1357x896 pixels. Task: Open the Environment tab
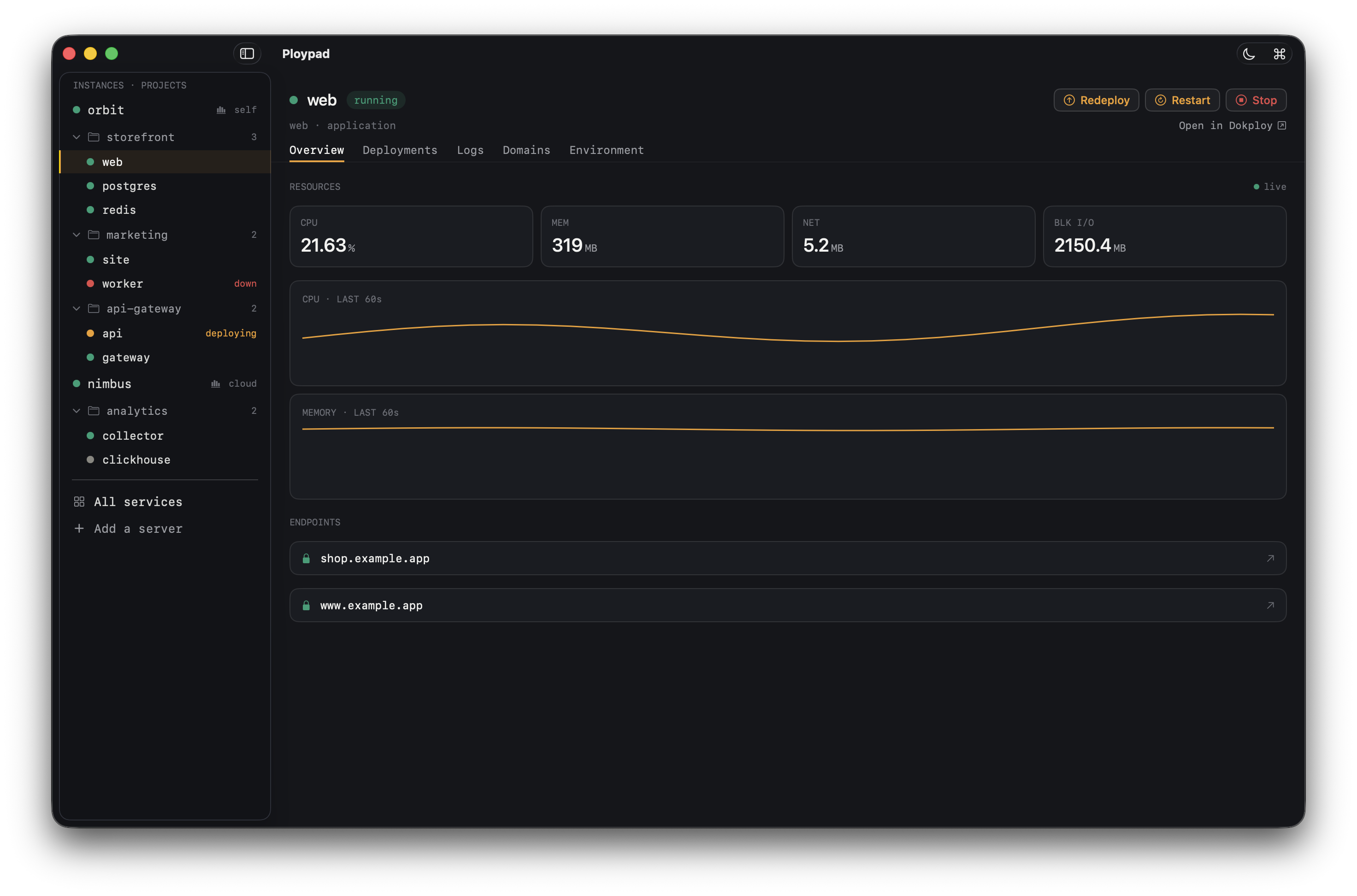[606, 150]
